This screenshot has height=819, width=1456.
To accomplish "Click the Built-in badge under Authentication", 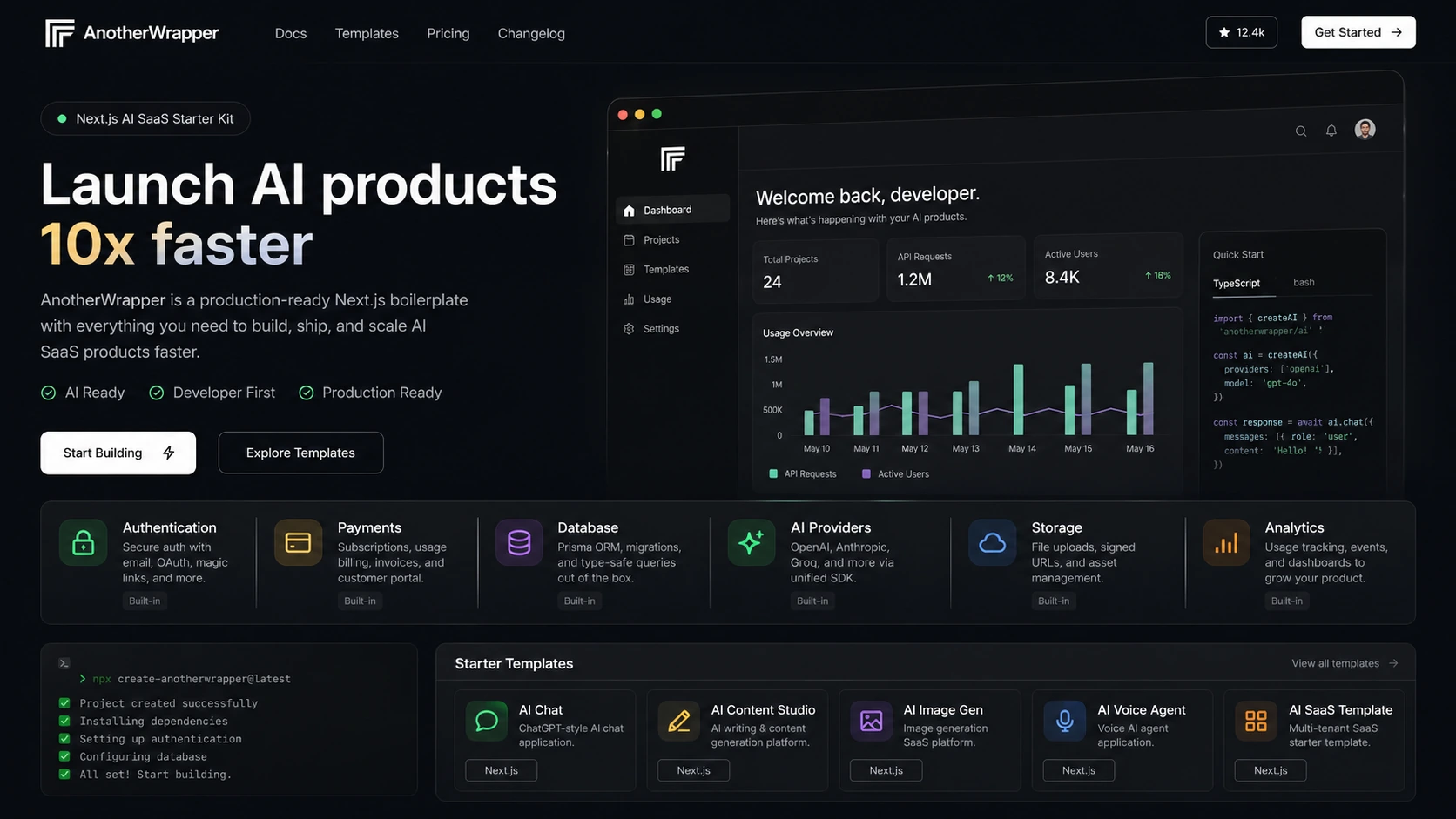I will tap(145, 601).
